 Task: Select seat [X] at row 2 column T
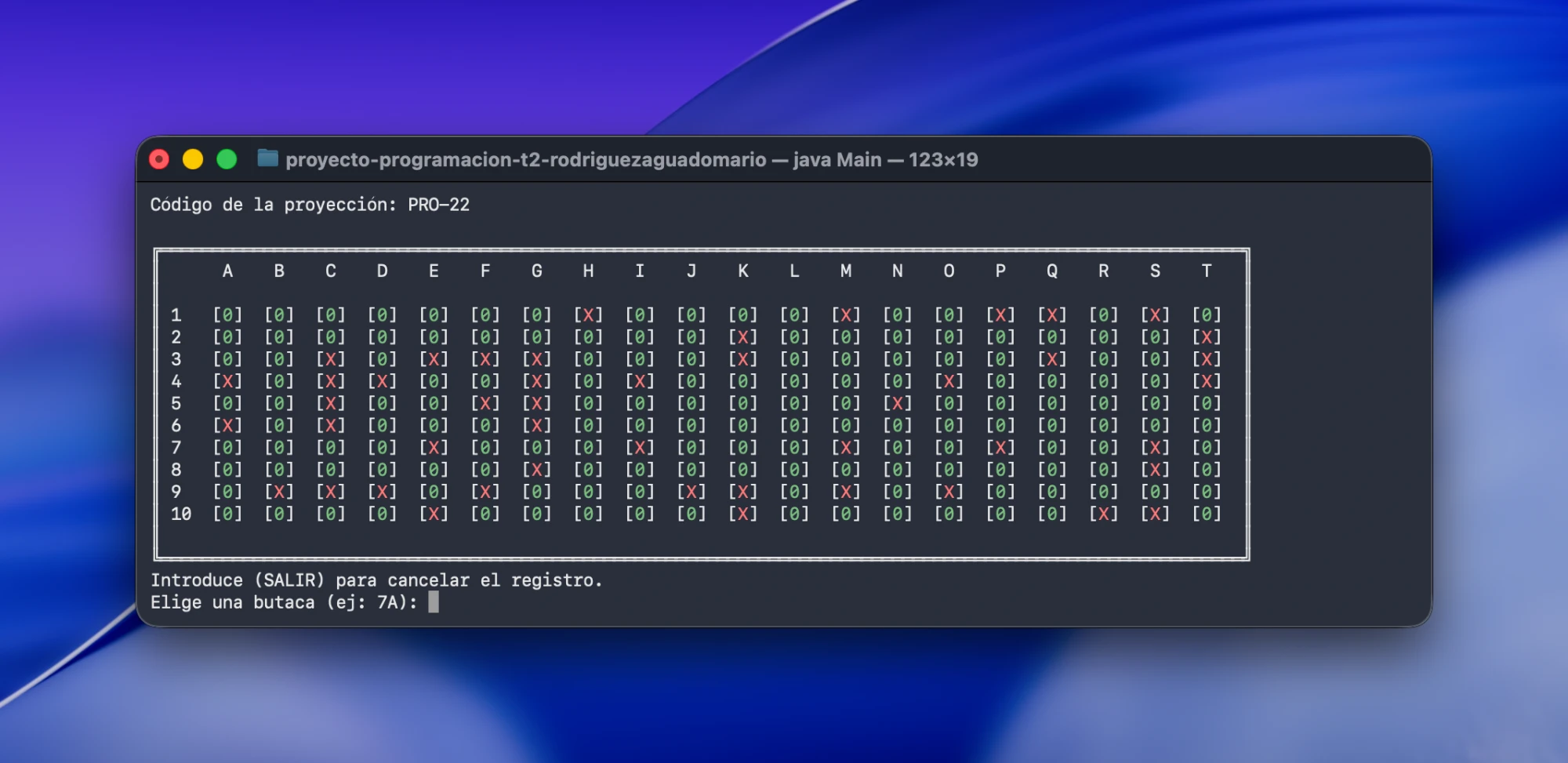pos(1207,337)
